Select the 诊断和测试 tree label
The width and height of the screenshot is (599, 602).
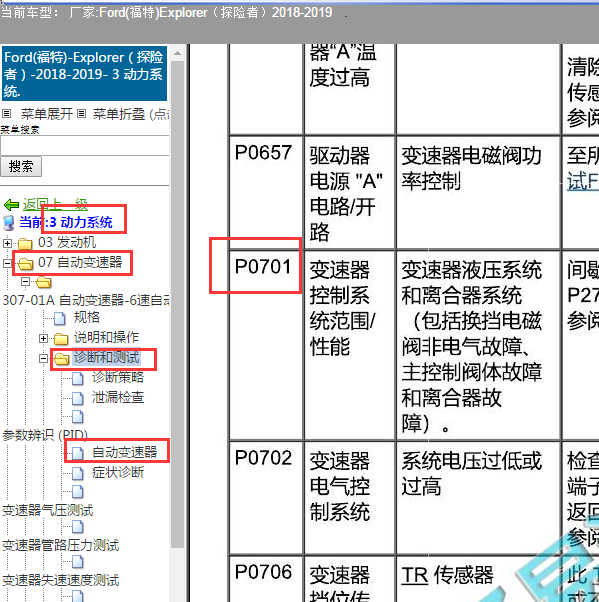click(x=106, y=357)
